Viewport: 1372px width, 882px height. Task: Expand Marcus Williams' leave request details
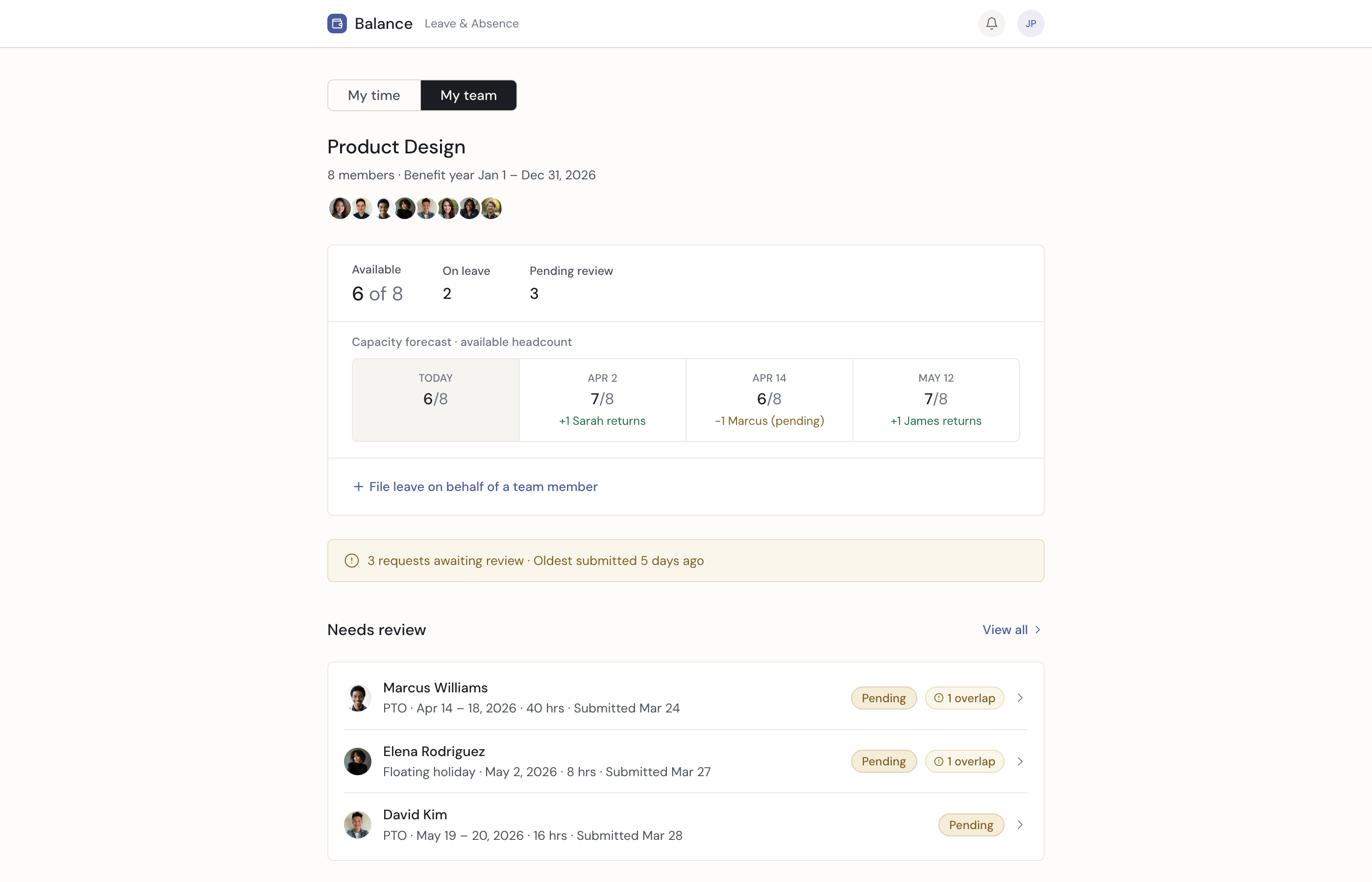coord(1020,698)
